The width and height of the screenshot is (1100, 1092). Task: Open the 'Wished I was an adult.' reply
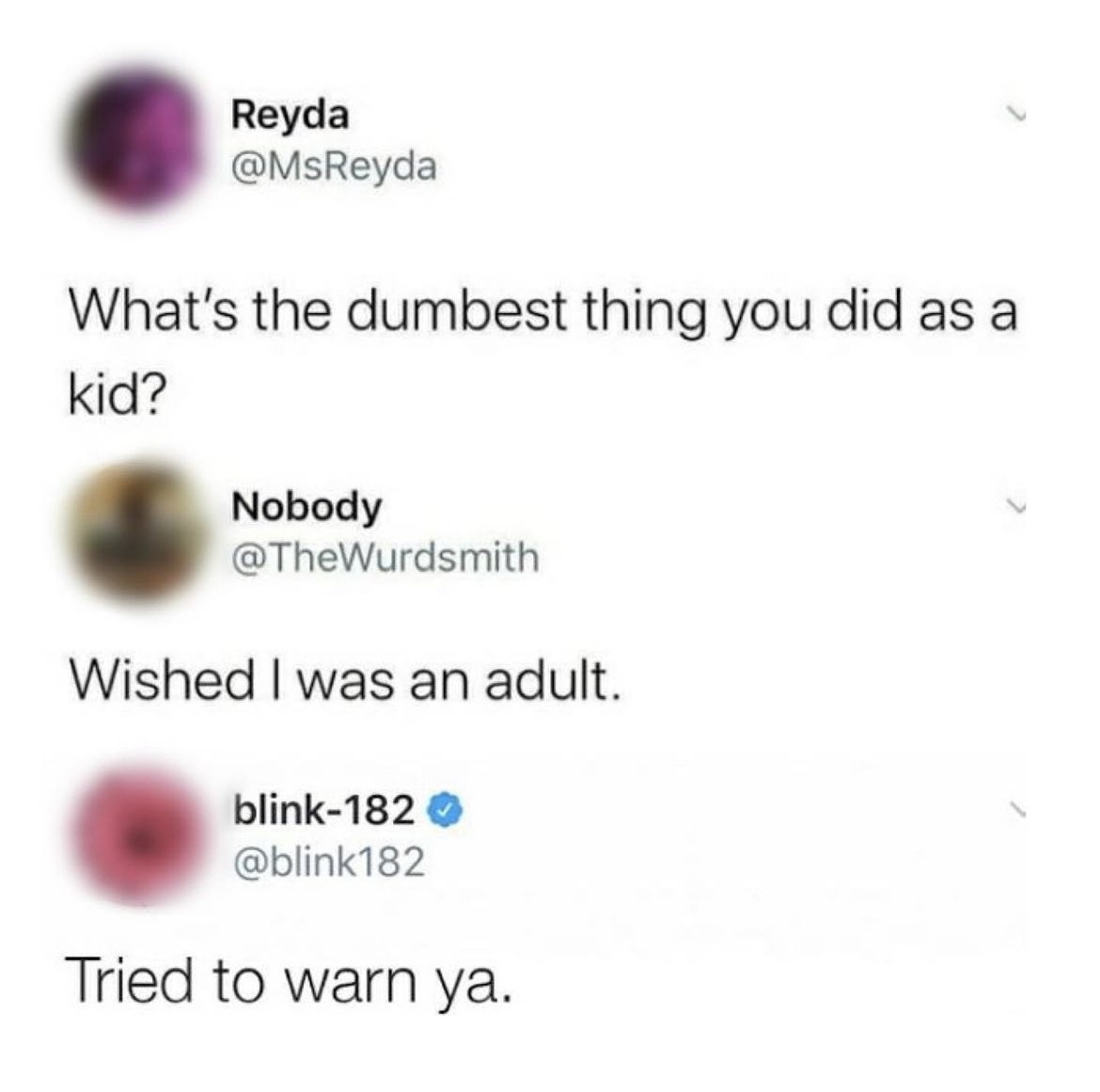click(x=344, y=681)
